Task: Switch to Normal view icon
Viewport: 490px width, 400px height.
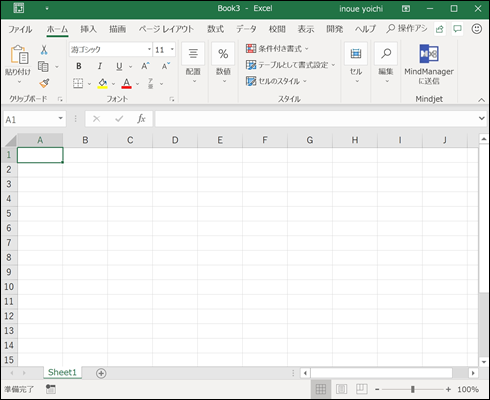Action: tap(321, 389)
